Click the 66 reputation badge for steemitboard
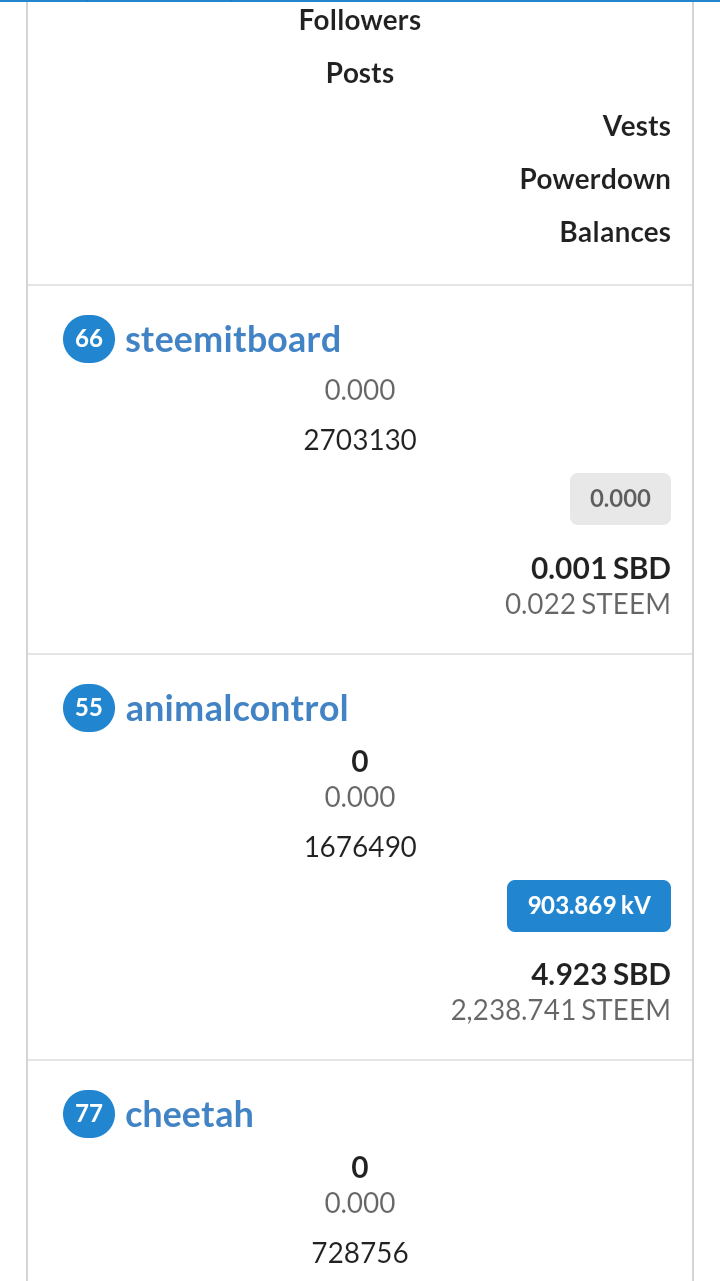Image resolution: width=720 pixels, height=1281 pixels. pyautogui.click(x=89, y=339)
